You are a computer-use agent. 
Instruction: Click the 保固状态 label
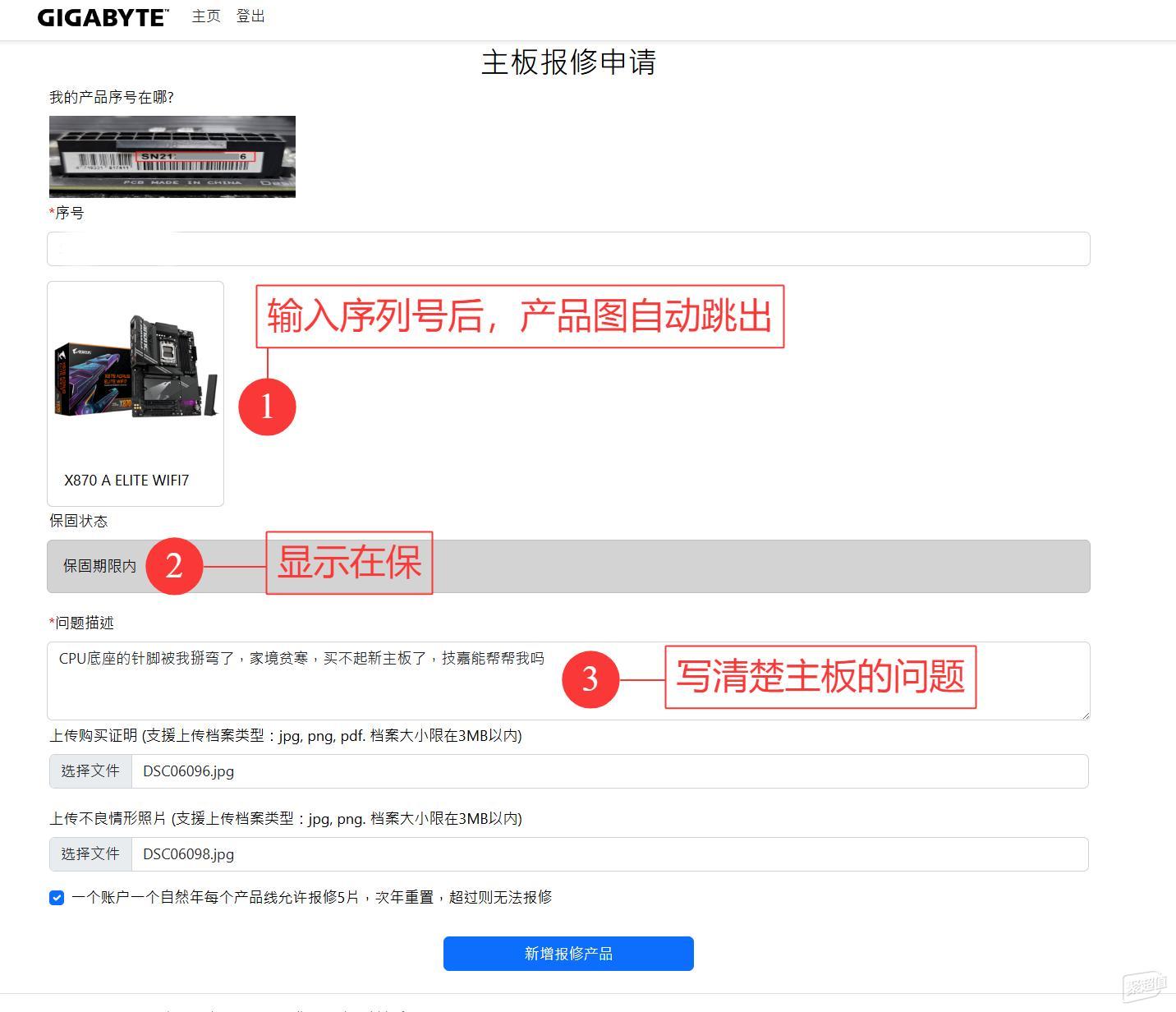[78, 521]
